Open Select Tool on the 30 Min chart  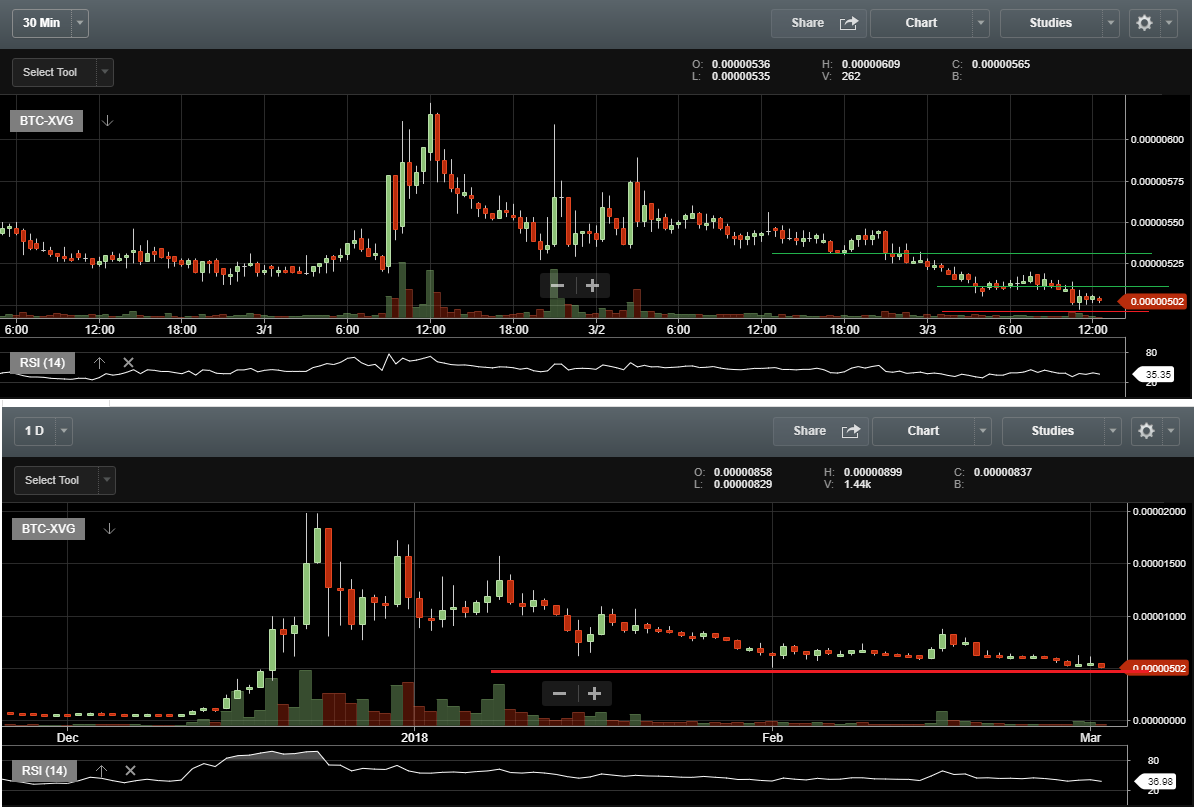(62, 72)
